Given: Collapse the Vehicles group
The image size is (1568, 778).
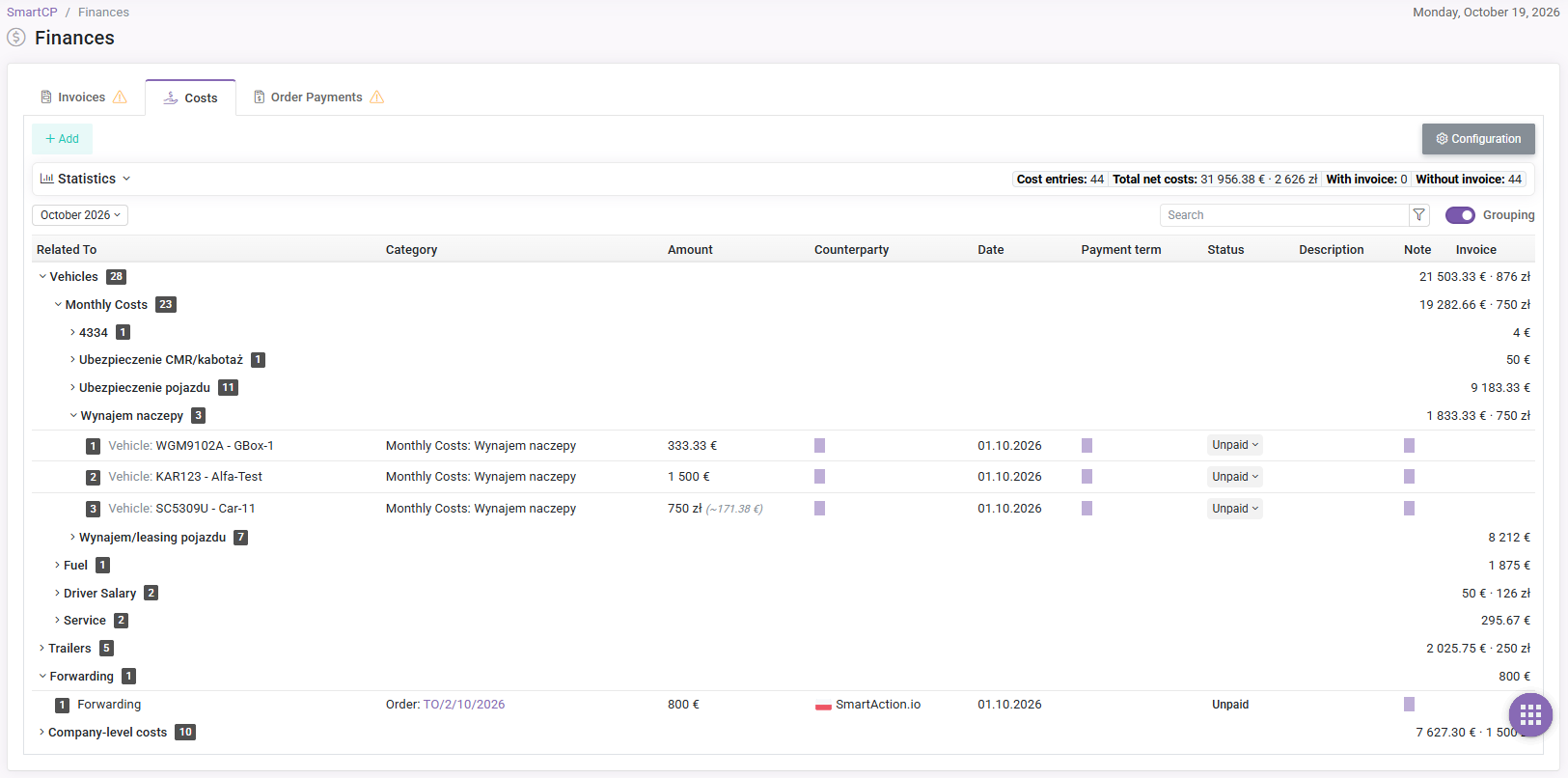Looking at the screenshot, I should pos(42,277).
